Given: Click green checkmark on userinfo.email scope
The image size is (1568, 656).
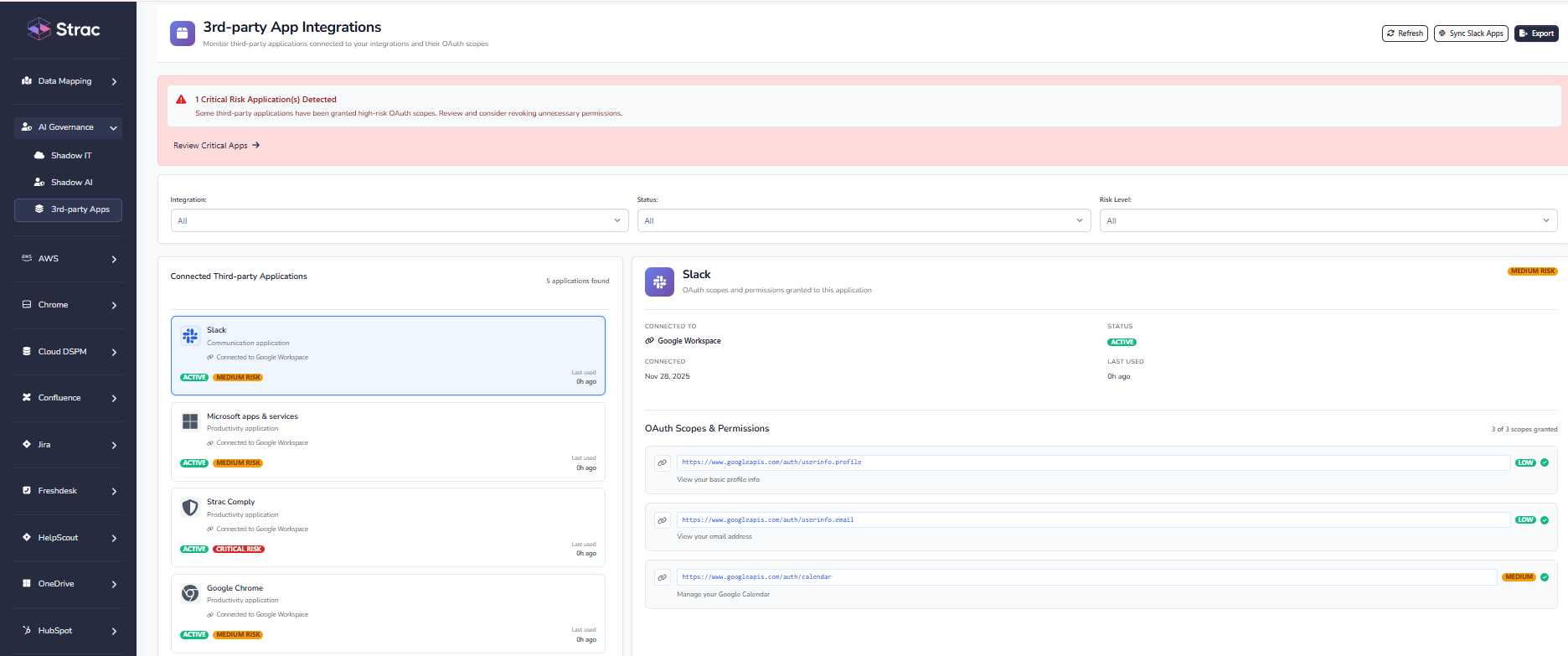Looking at the screenshot, I should (x=1545, y=520).
